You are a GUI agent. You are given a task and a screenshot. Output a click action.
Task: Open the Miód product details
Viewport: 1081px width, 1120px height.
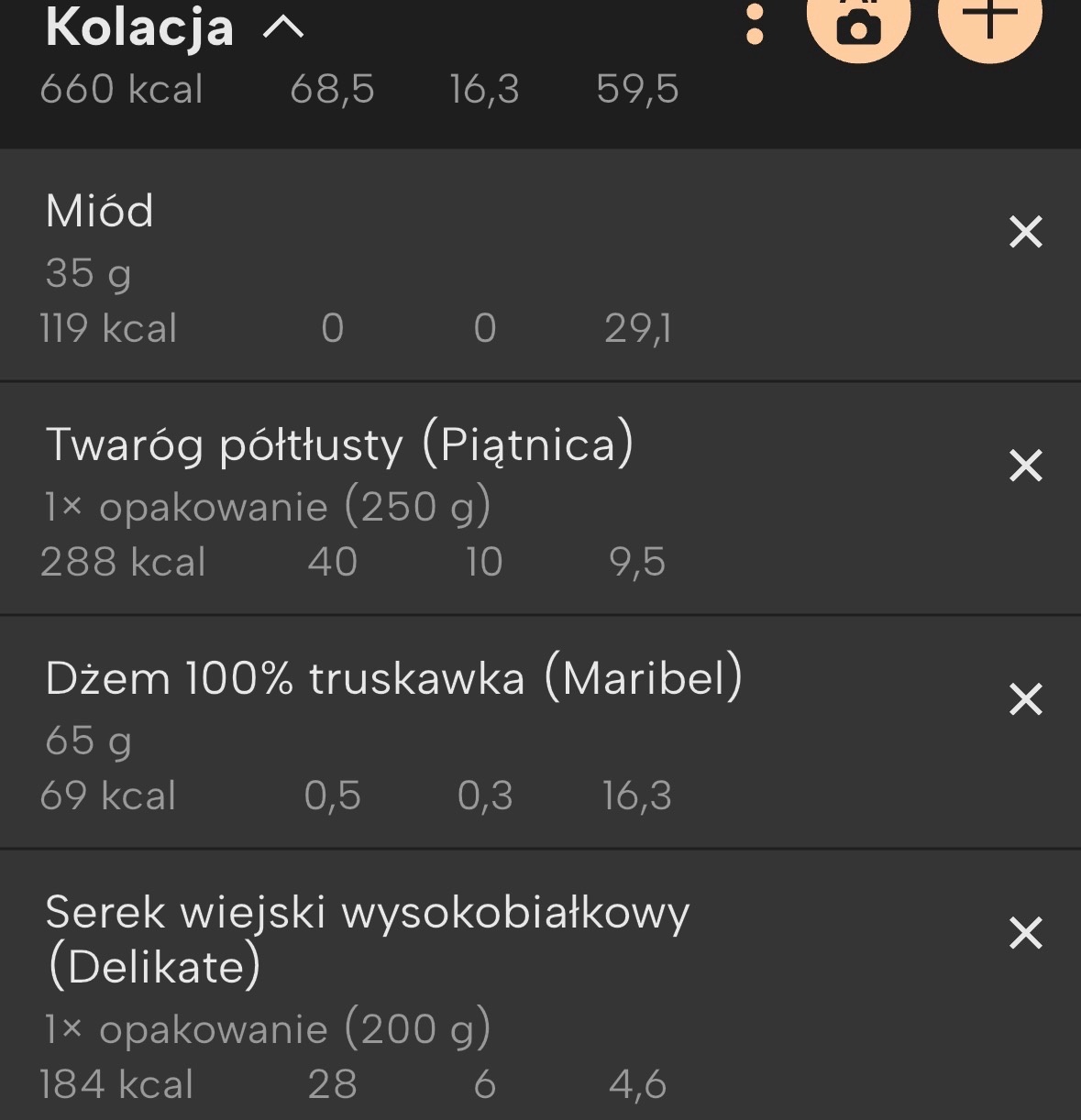tap(100, 211)
